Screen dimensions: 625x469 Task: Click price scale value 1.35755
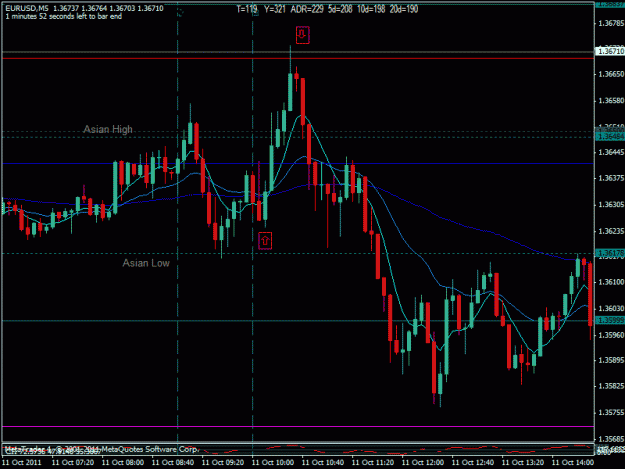click(611, 413)
